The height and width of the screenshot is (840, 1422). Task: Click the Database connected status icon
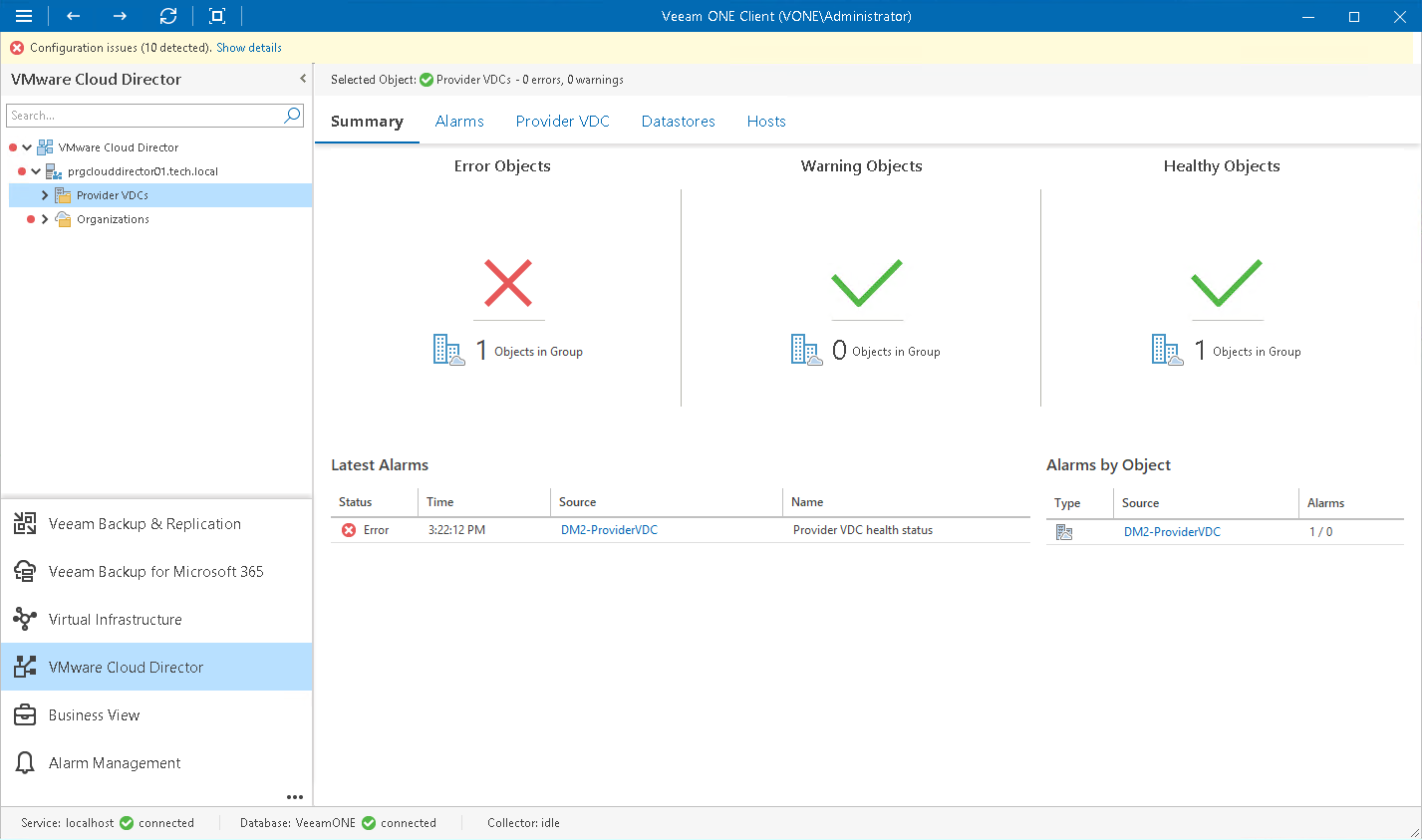click(369, 823)
